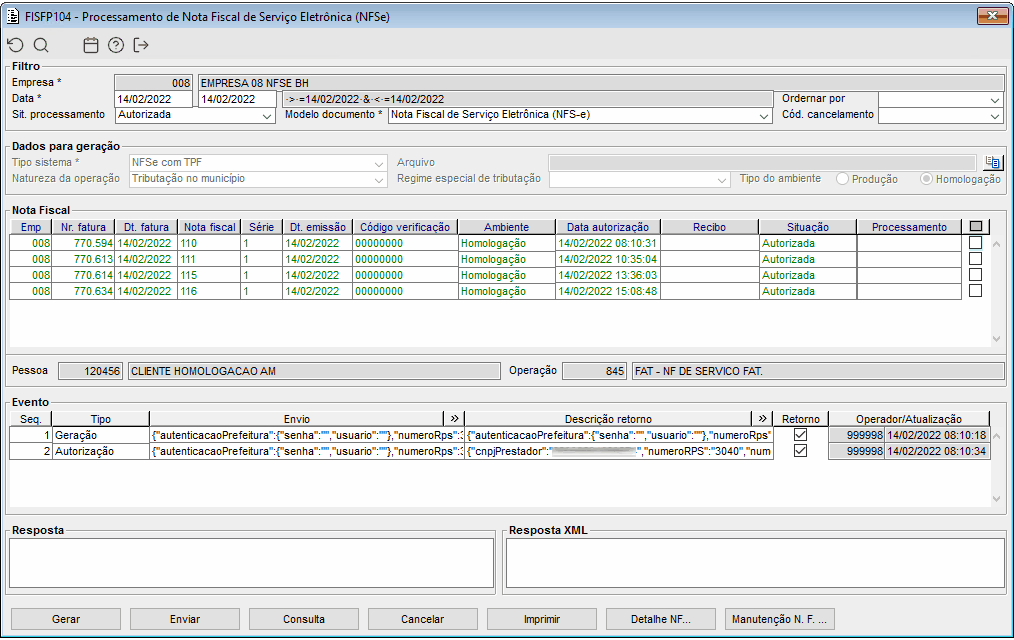The width and height of the screenshot is (1014, 640).
Task: Click the Arquivo file browse icon
Action: [x=992, y=162]
